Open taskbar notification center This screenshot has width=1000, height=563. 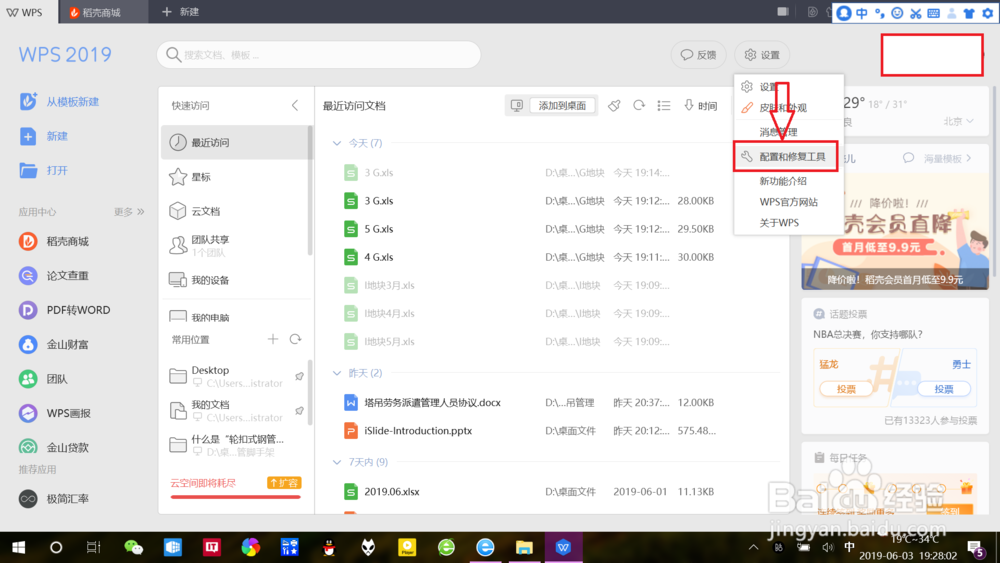pyautogui.click(x=976, y=548)
